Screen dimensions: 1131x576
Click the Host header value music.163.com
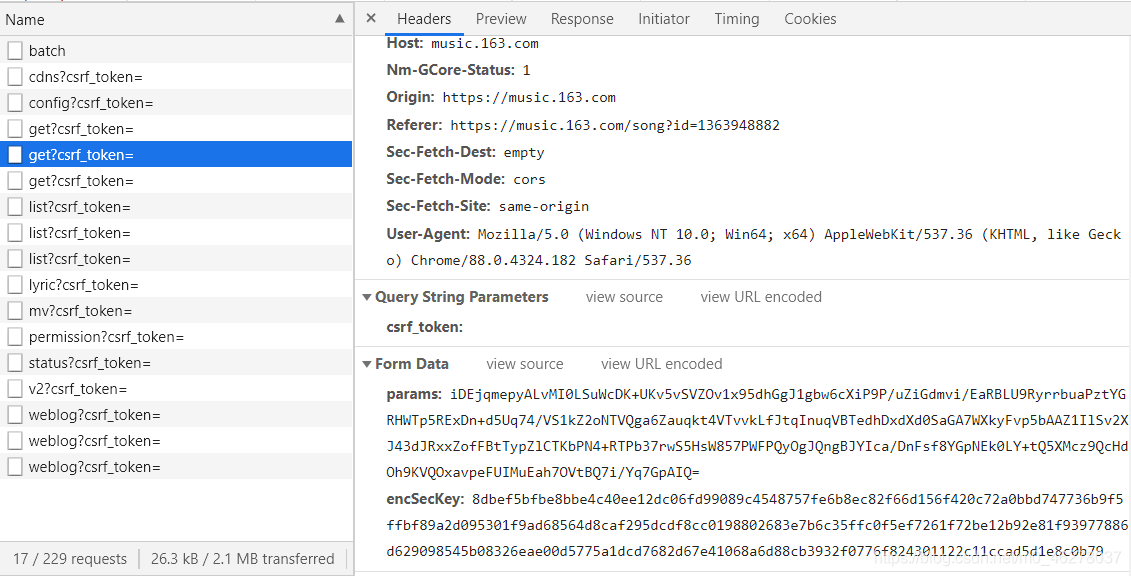pos(485,43)
